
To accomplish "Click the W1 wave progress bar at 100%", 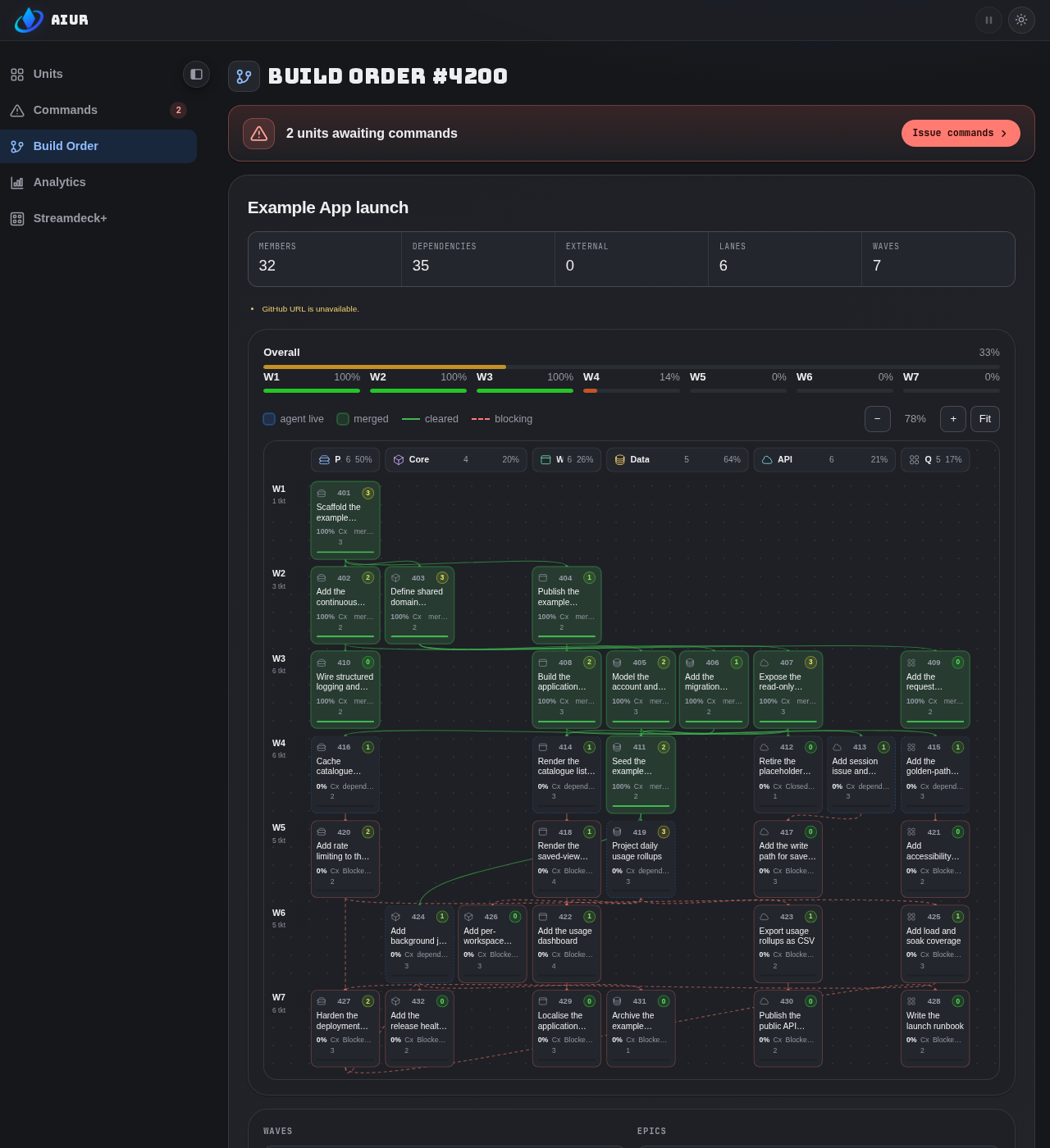I will pyautogui.click(x=312, y=391).
